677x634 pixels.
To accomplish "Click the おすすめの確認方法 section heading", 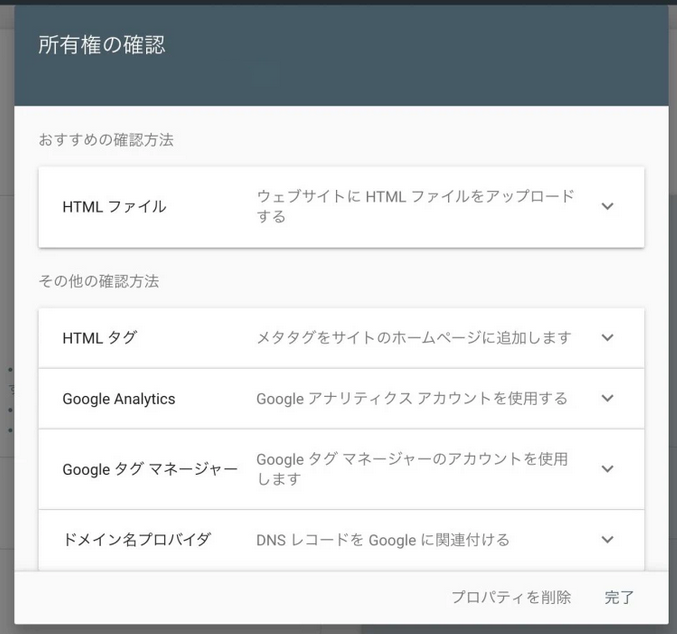I will pyautogui.click(x=106, y=140).
